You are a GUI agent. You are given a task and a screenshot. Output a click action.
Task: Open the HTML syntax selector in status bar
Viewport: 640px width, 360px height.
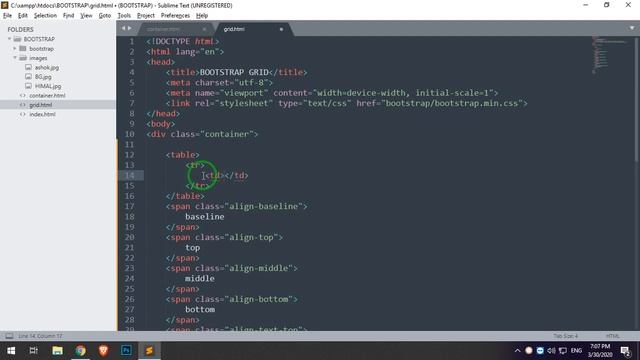613,336
